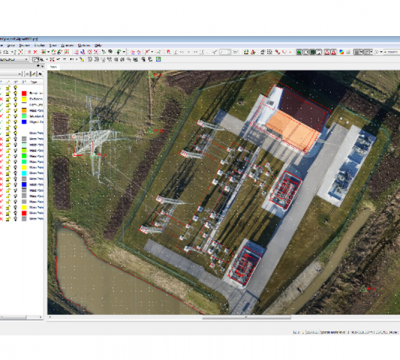Turn on the lightbulb for the cyan layer
This screenshot has width=400, height=360.
pyautogui.click(x=15, y=173)
